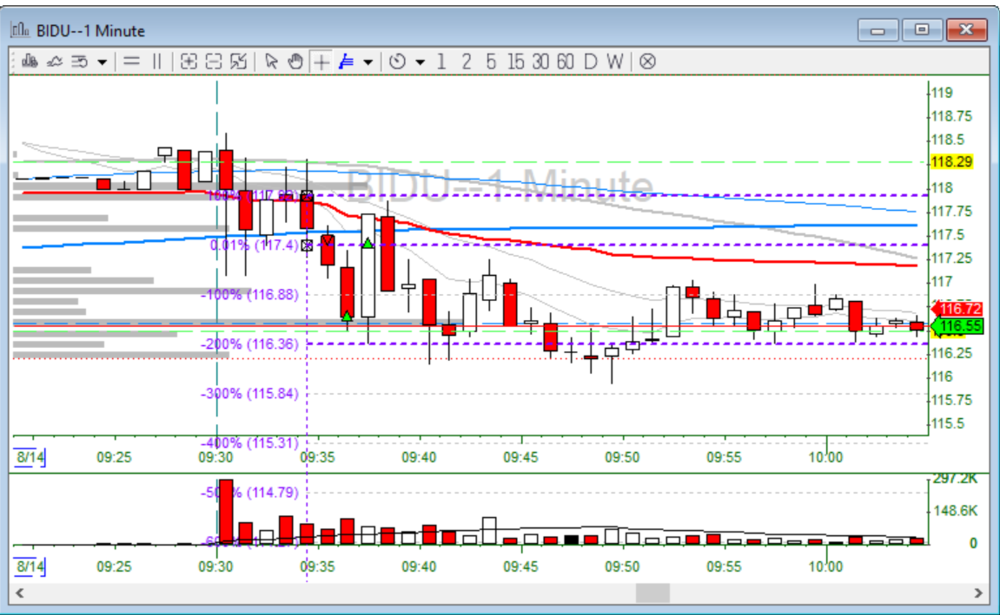1000x615 pixels.
Task: Select the vertical line drawing tool
Action: [156, 62]
